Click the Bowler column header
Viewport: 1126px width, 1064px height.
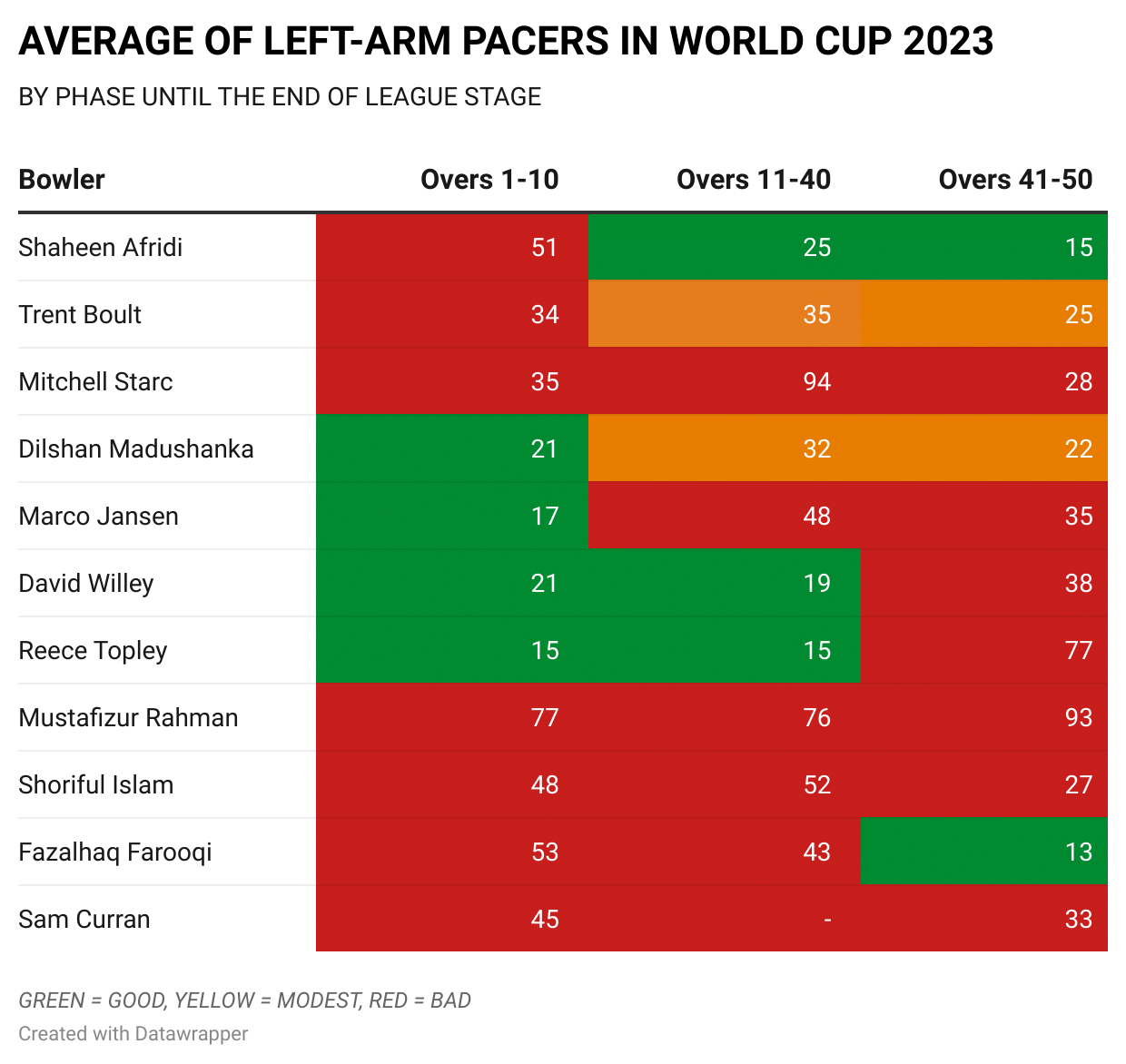[62, 180]
